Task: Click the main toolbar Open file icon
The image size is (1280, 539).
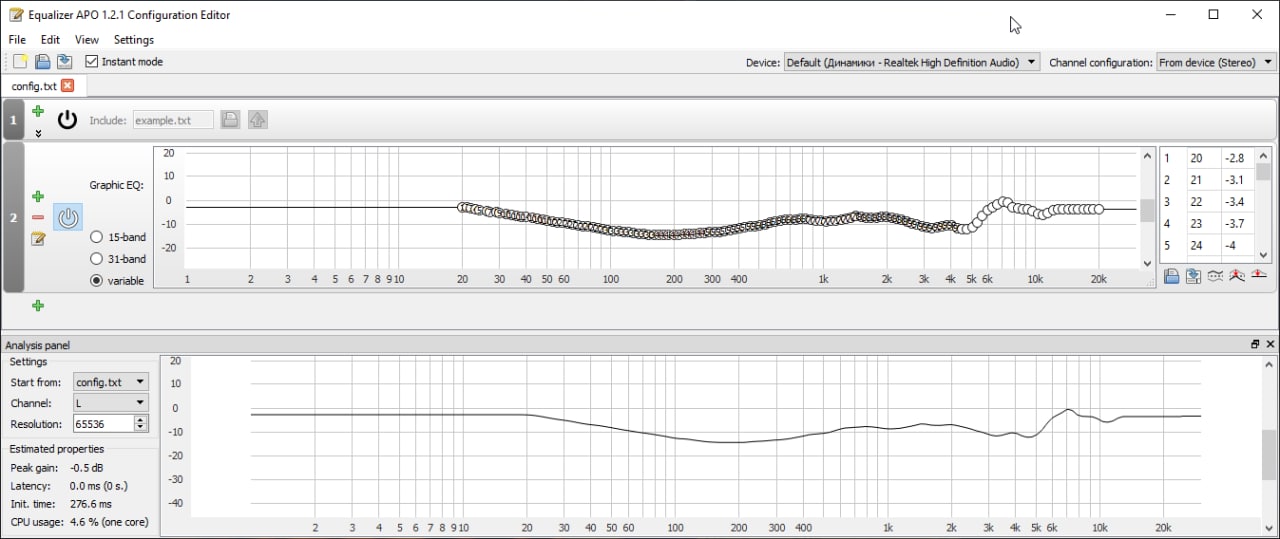Action: [42, 62]
